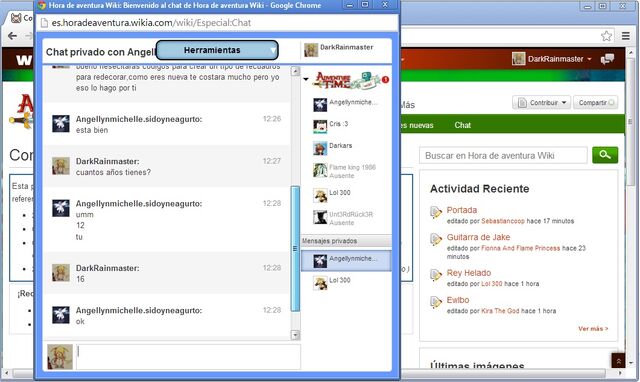This screenshot has width=640, height=382.
Task: Click the Chrome icon in chat window title bar
Action: pos(42,6)
